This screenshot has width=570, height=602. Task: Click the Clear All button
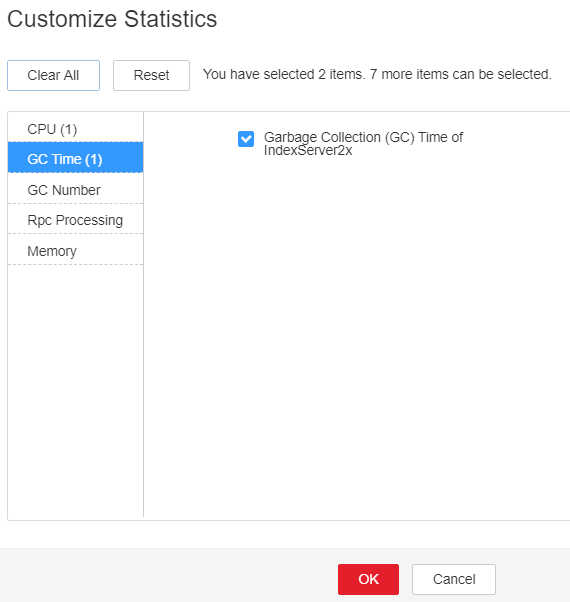pos(53,75)
